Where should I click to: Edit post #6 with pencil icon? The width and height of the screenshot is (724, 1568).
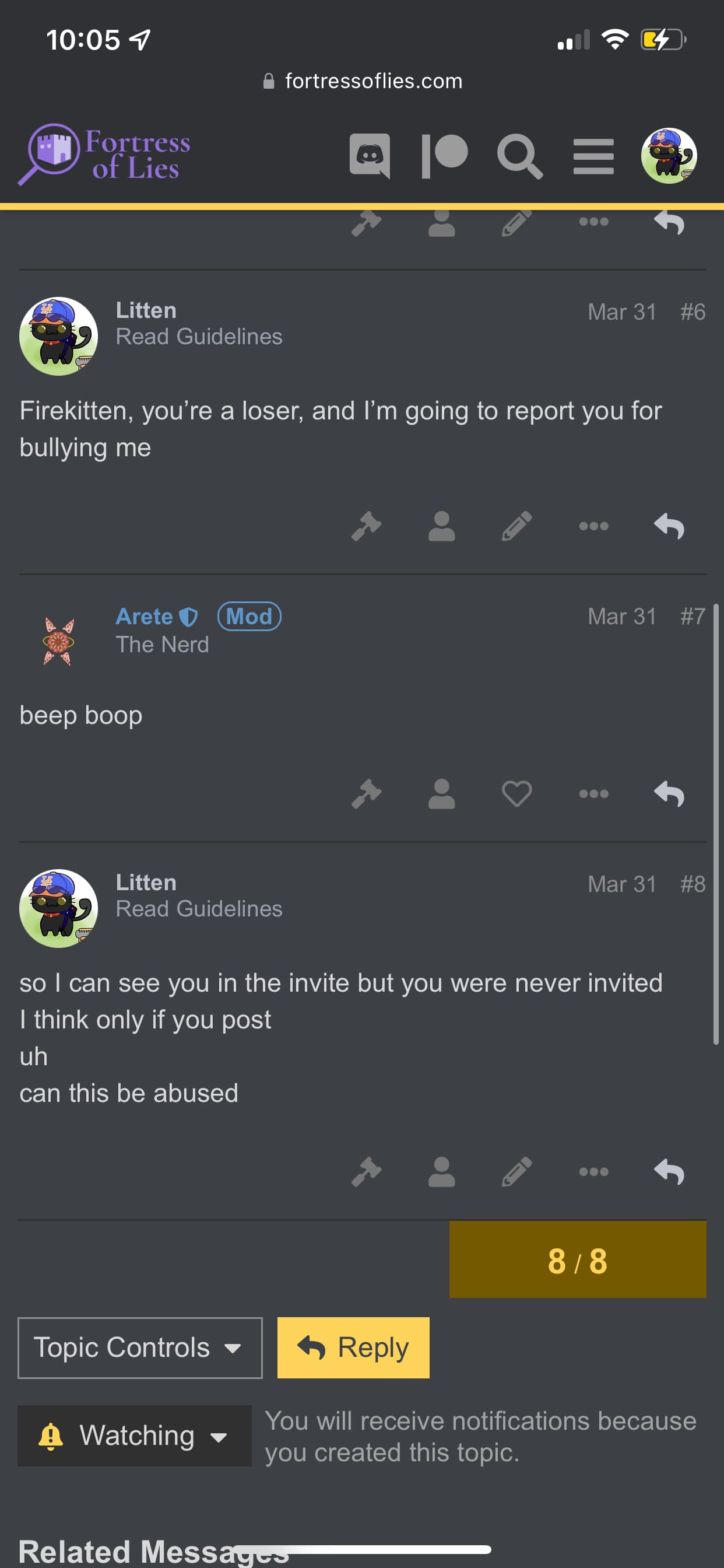pos(516,526)
